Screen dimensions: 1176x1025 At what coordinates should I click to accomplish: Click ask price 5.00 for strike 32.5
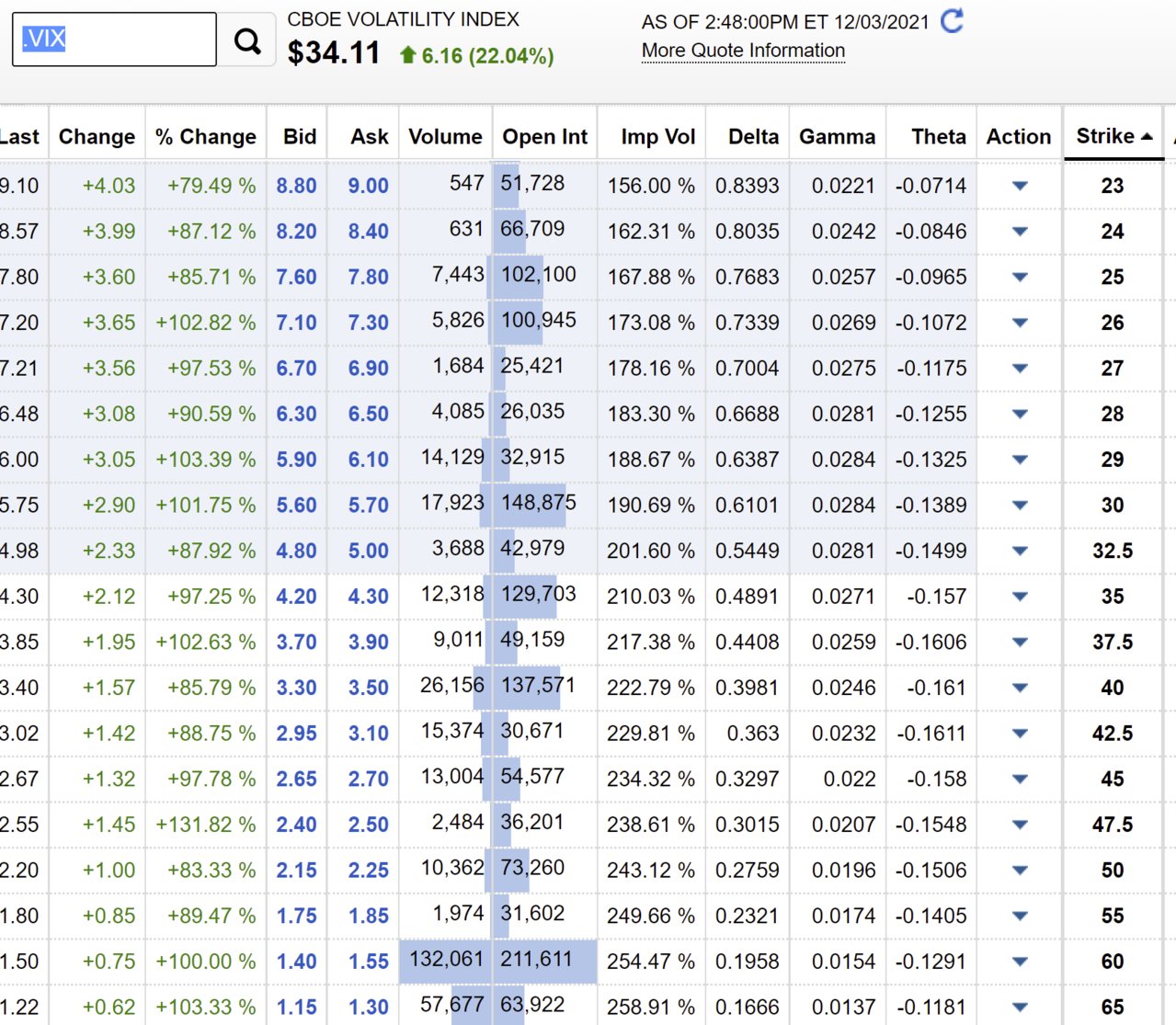pos(368,551)
